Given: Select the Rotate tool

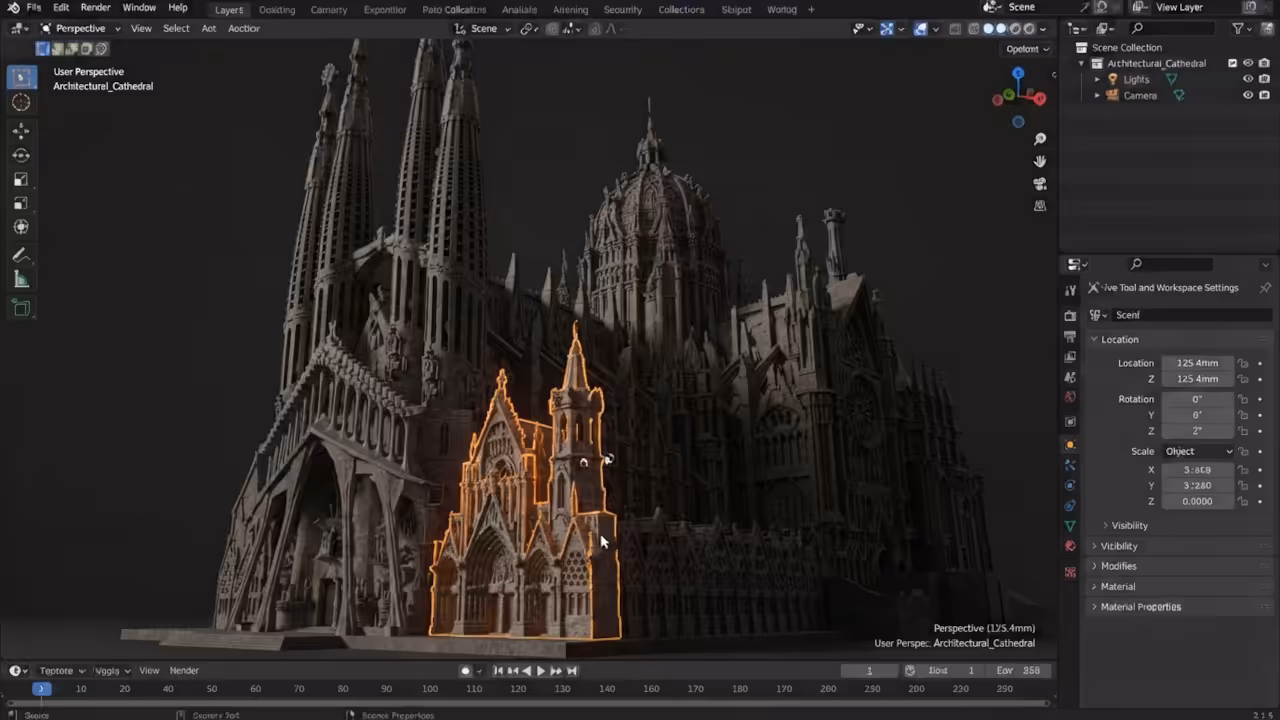Looking at the screenshot, I should click(21, 155).
